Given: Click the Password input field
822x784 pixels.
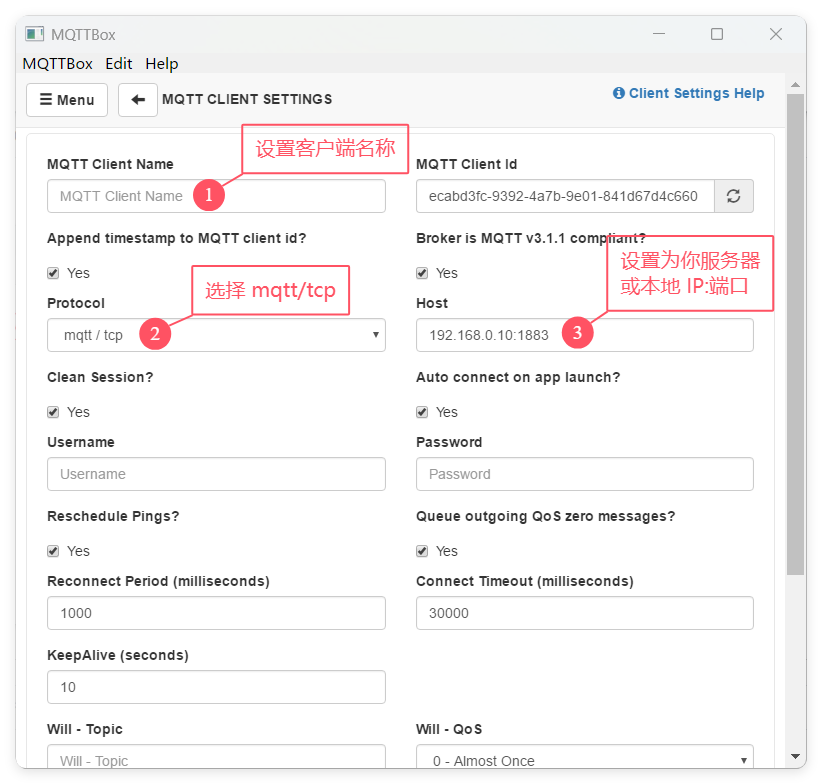Looking at the screenshot, I should 584,474.
